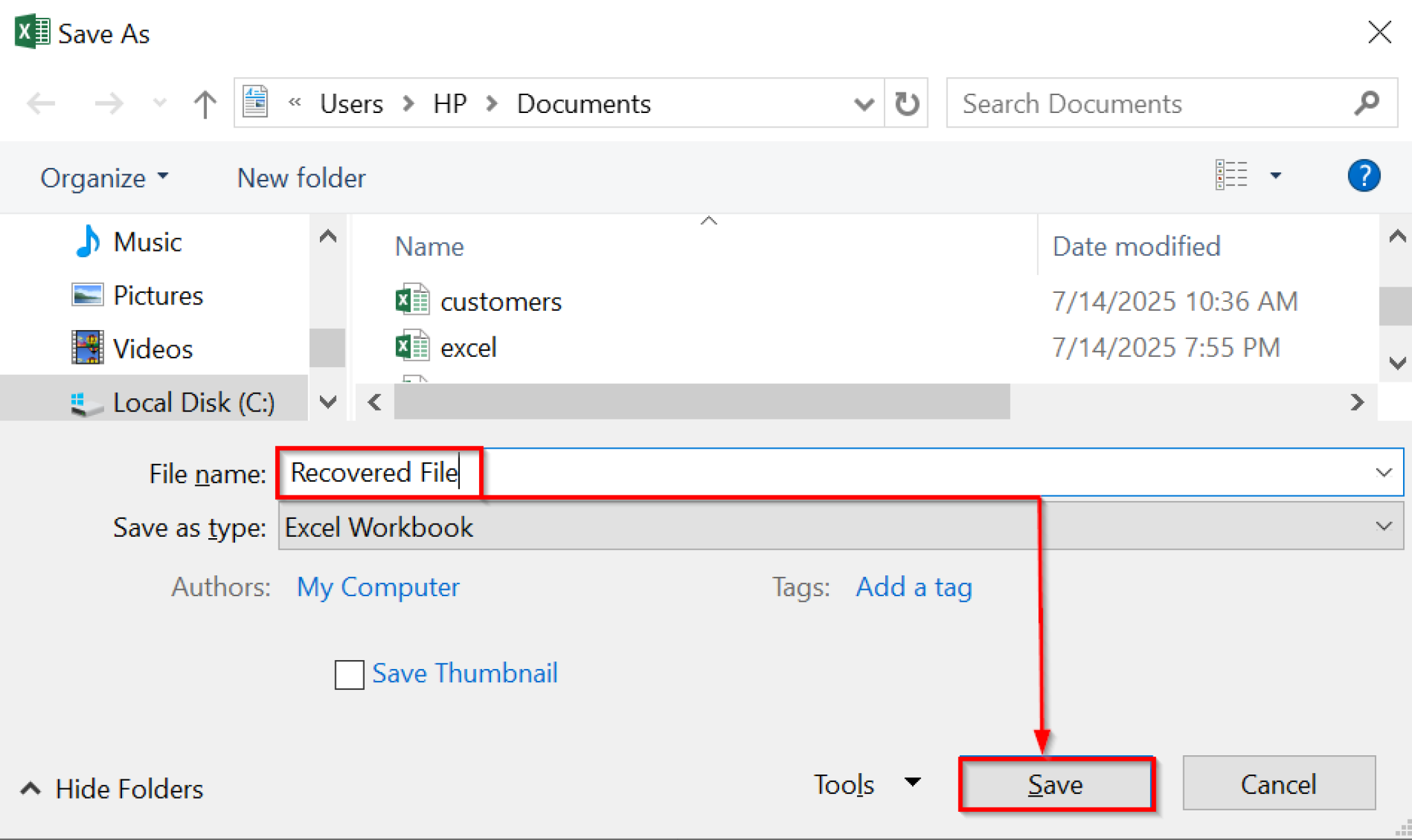Click the Add a tag link
Screen dimensions: 1412x840
tap(914, 587)
